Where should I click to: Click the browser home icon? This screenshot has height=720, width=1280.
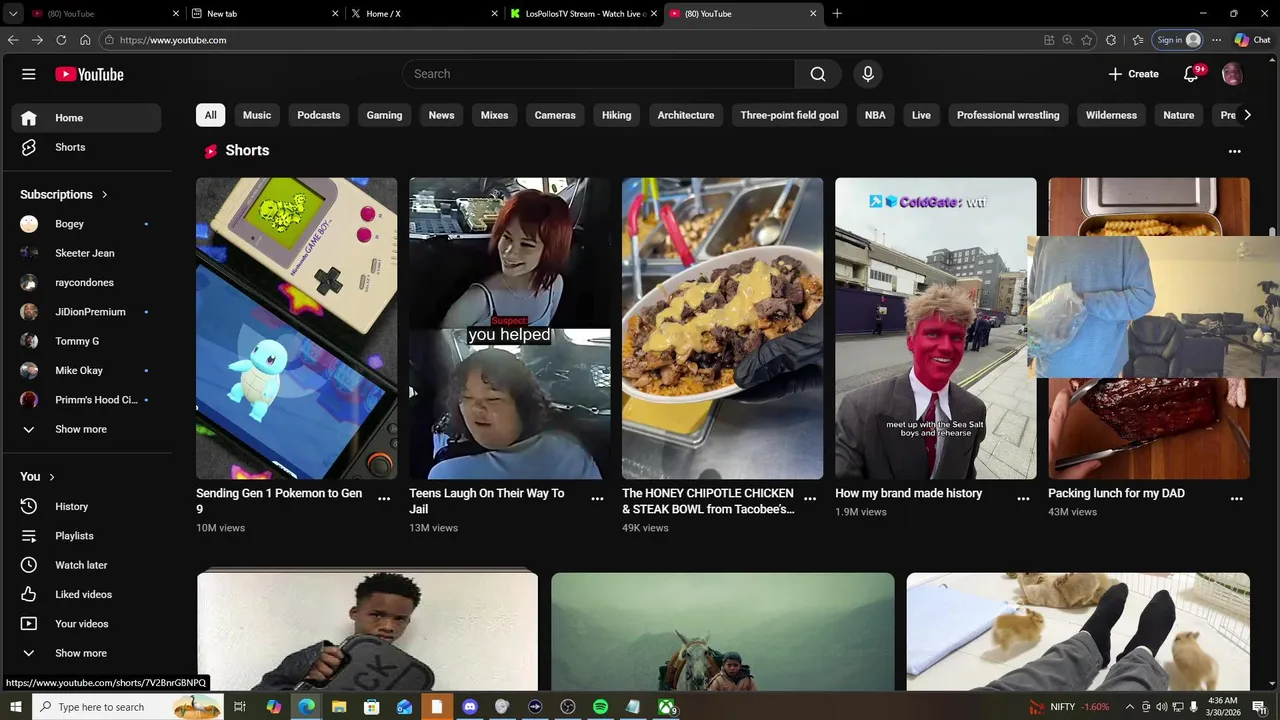(85, 40)
